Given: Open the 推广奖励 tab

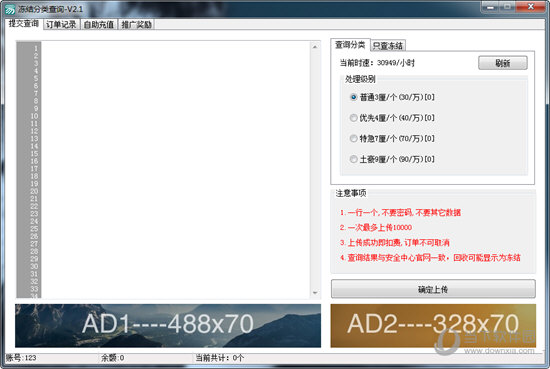Looking at the screenshot, I should [136, 24].
